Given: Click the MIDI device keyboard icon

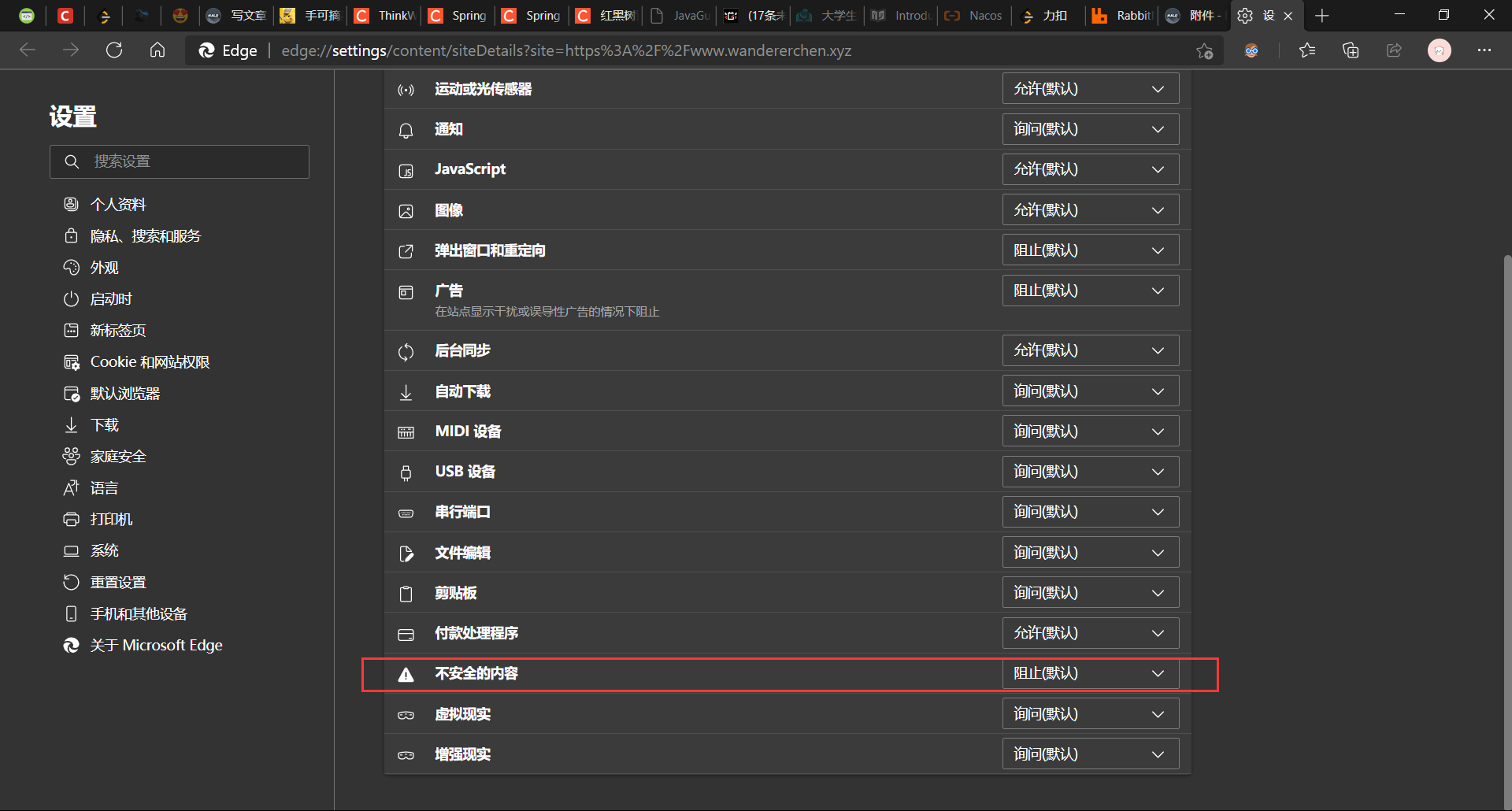Looking at the screenshot, I should (x=406, y=432).
